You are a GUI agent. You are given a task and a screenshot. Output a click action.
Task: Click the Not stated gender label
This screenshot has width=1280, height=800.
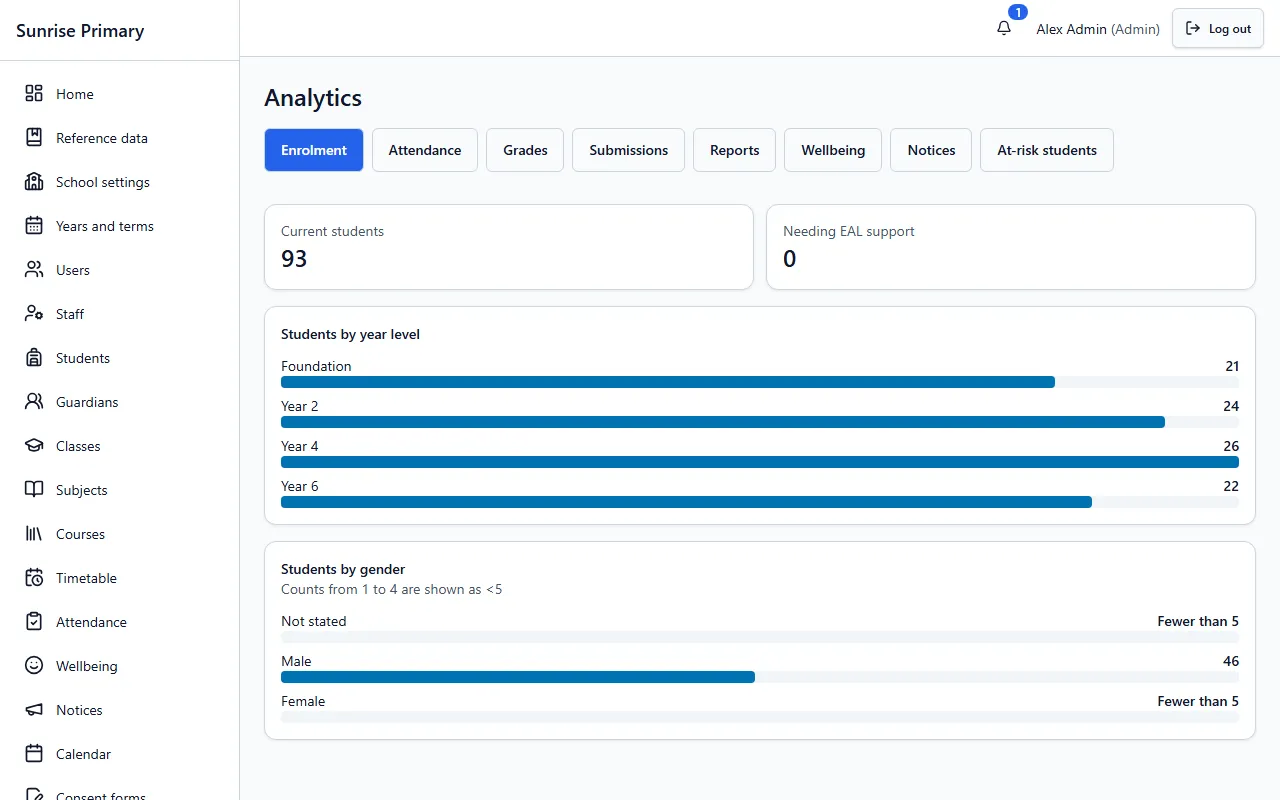tap(314, 621)
